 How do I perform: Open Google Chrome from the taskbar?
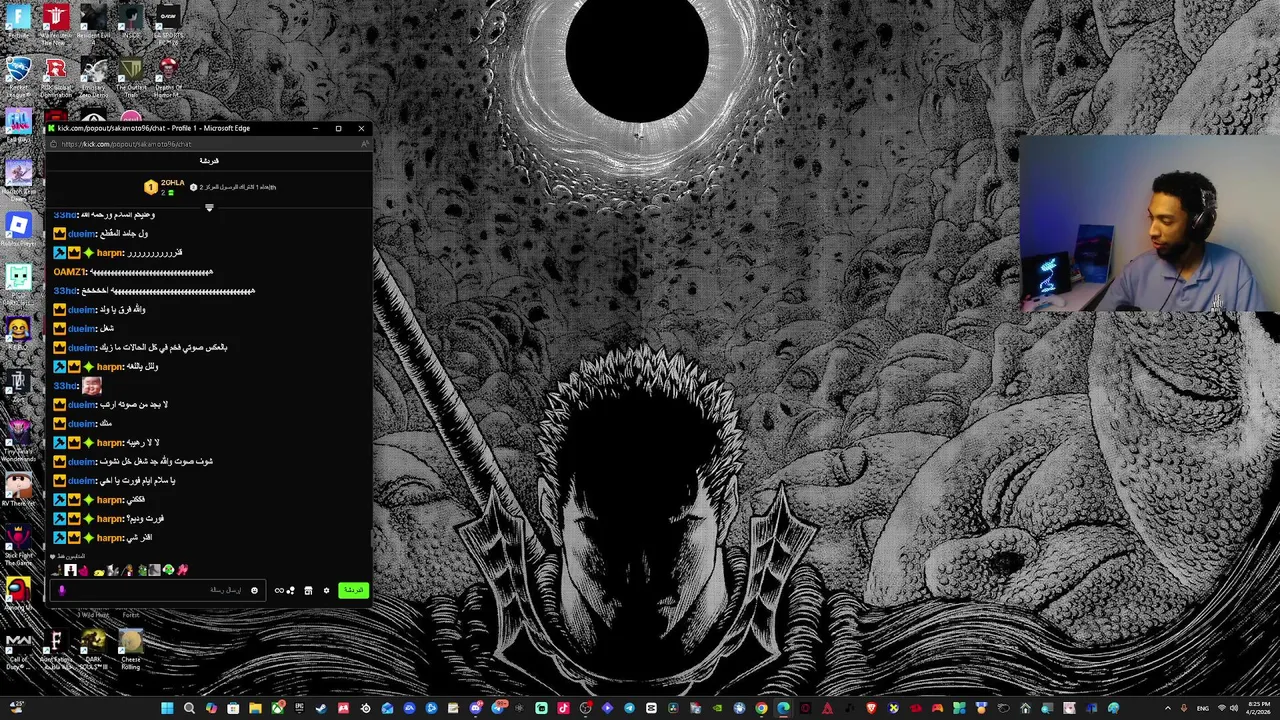[x=761, y=708]
